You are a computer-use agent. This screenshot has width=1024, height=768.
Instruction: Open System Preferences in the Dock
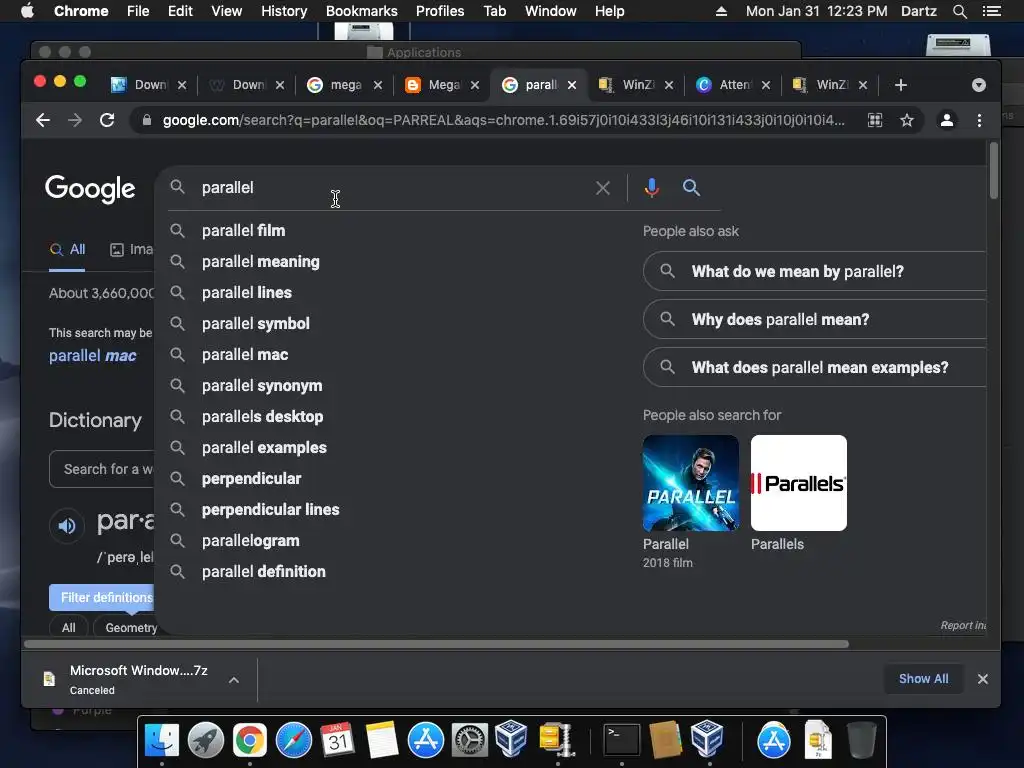[x=470, y=741]
